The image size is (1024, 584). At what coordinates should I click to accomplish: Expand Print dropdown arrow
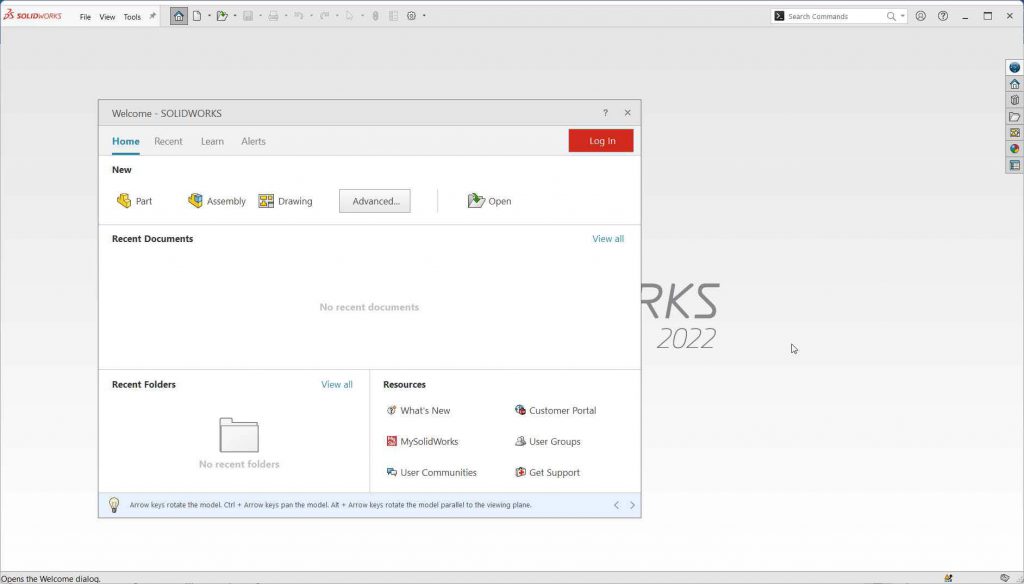285,16
